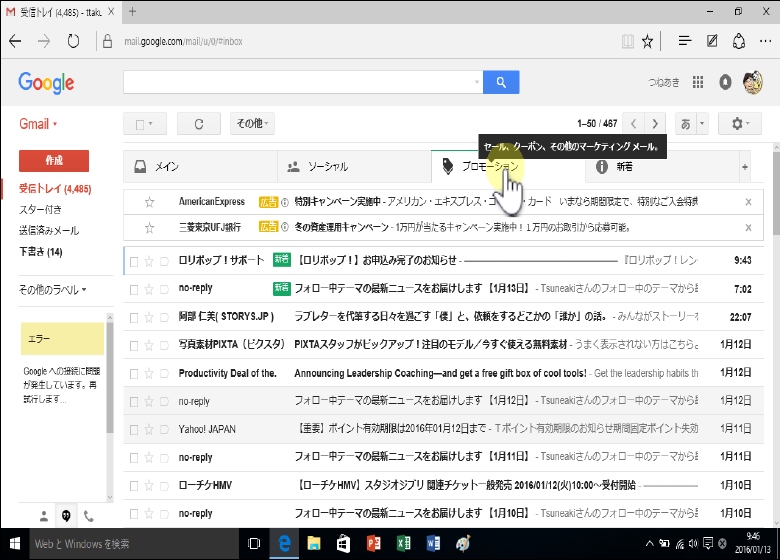The height and width of the screenshot is (560, 780).
Task: Go to next page of mail
Action: pyautogui.click(x=655, y=123)
